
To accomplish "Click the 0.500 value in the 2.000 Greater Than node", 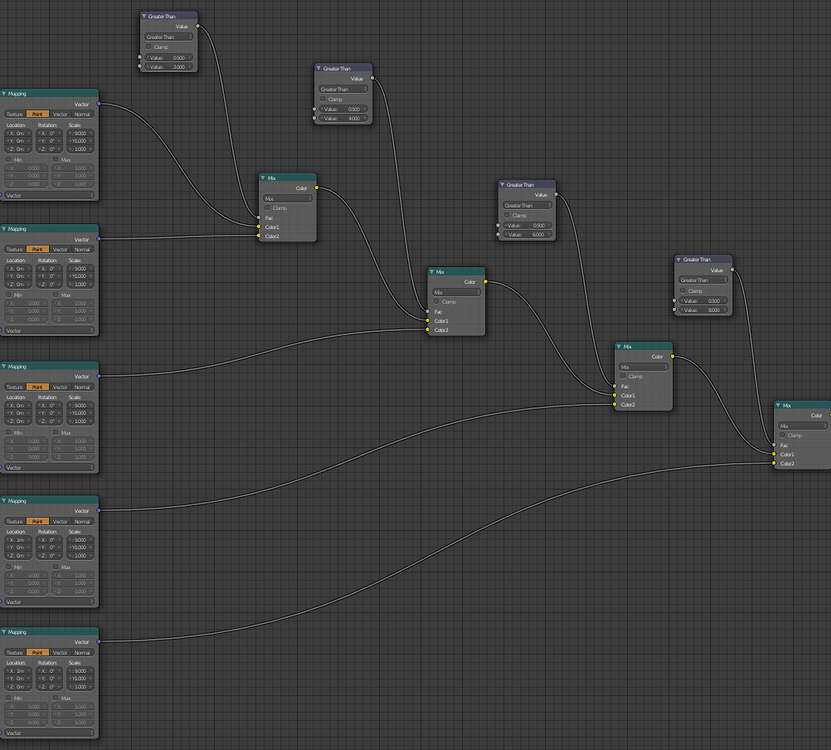I will 169,57.
